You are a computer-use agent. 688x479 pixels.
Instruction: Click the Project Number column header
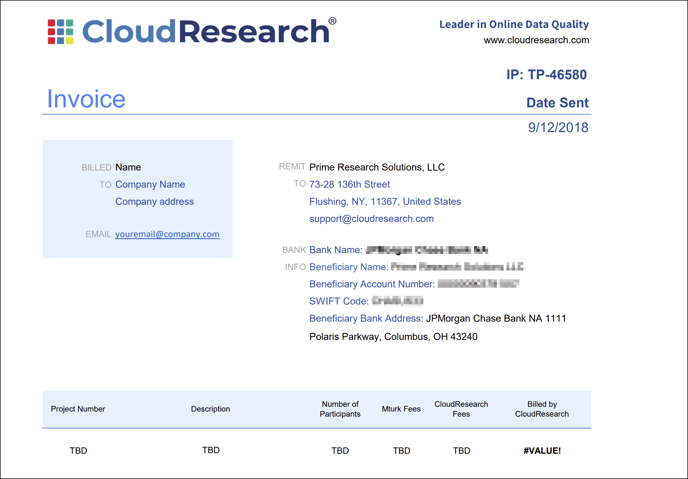[x=78, y=409]
